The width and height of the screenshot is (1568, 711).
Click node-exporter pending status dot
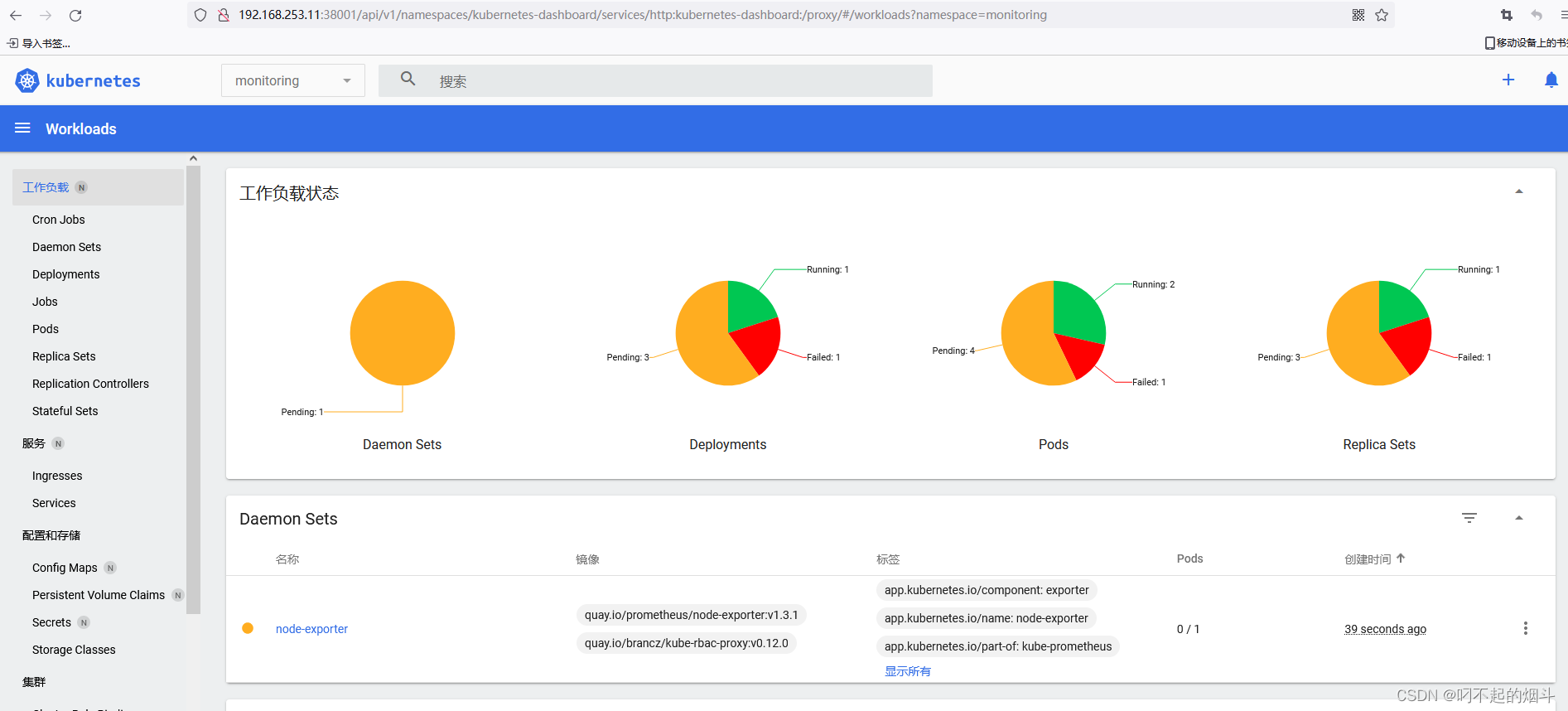248,628
